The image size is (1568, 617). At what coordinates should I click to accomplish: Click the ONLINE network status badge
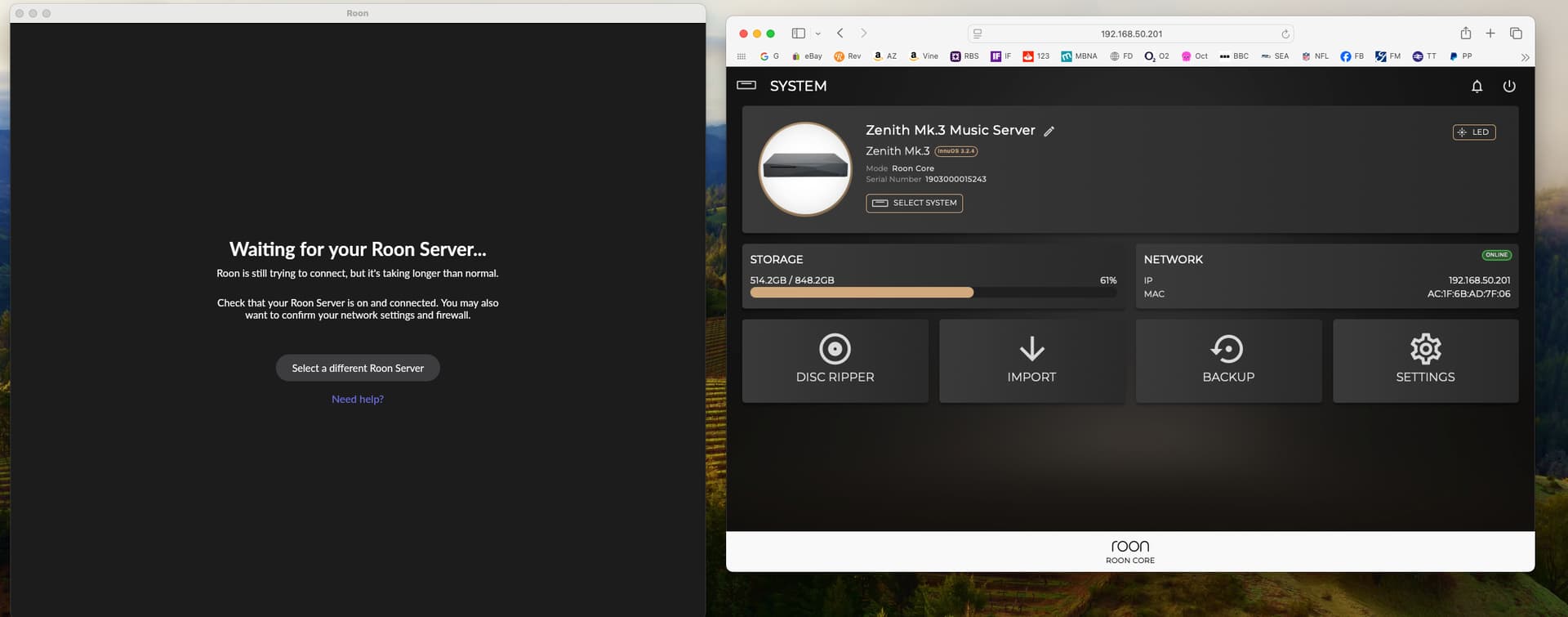[x=1496, y=255]
